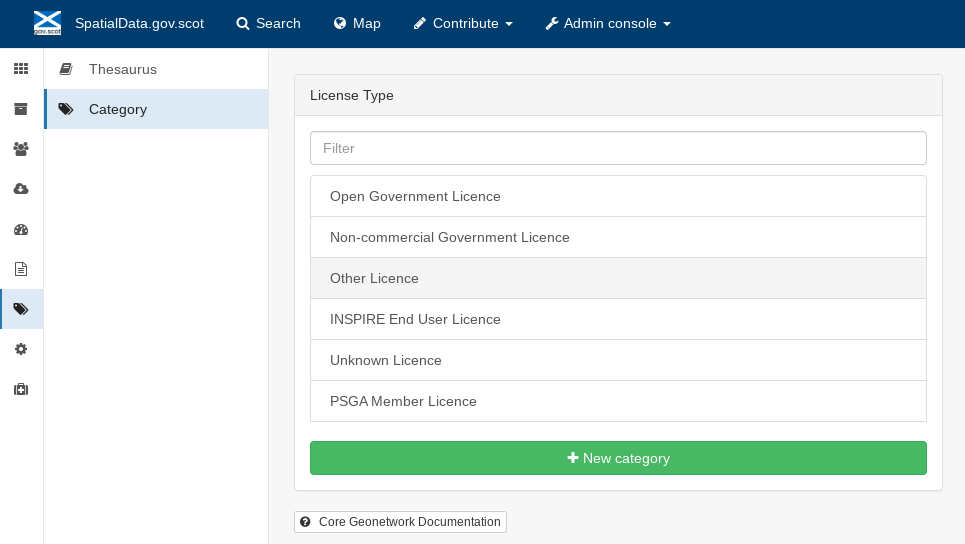Open the SpatialData.gov.scot home link
This screenshot has height=544, width=965.
(139, 23)
